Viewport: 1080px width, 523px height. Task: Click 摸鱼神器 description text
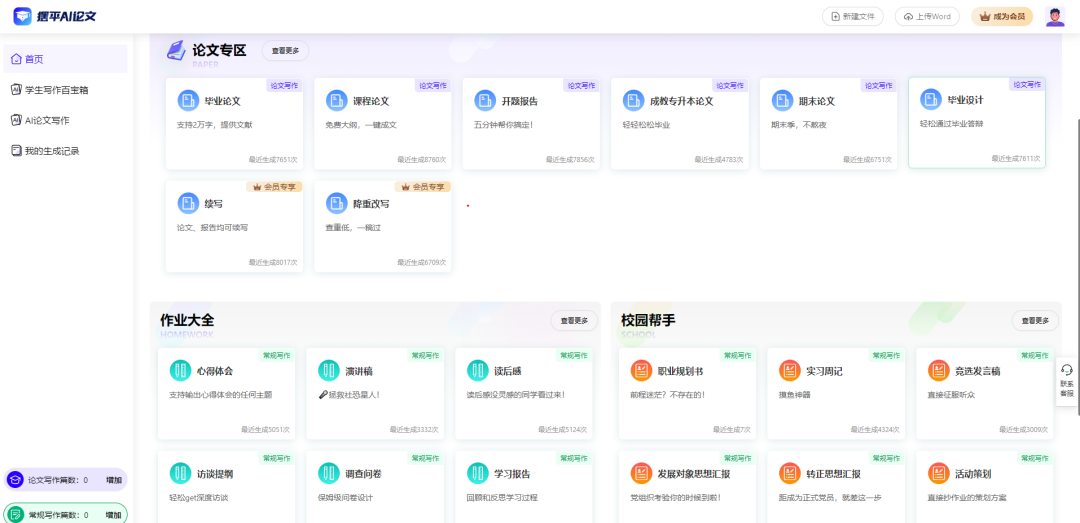[794, 396]
